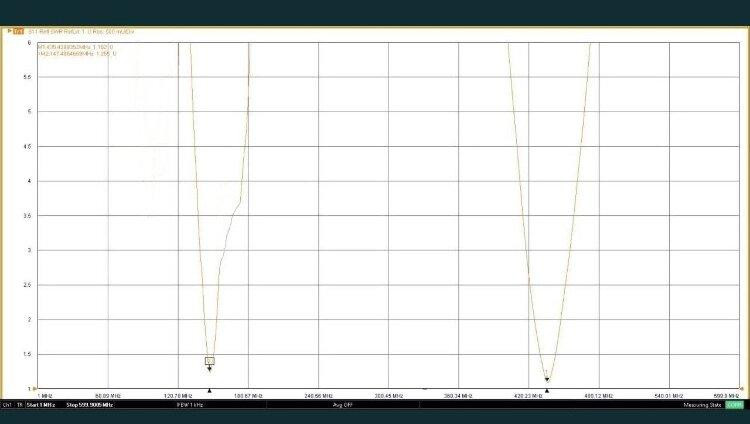Click the active trace arrow beside Tr1
Viewport: 750px width, 424px height.
[x=9, y=32]
